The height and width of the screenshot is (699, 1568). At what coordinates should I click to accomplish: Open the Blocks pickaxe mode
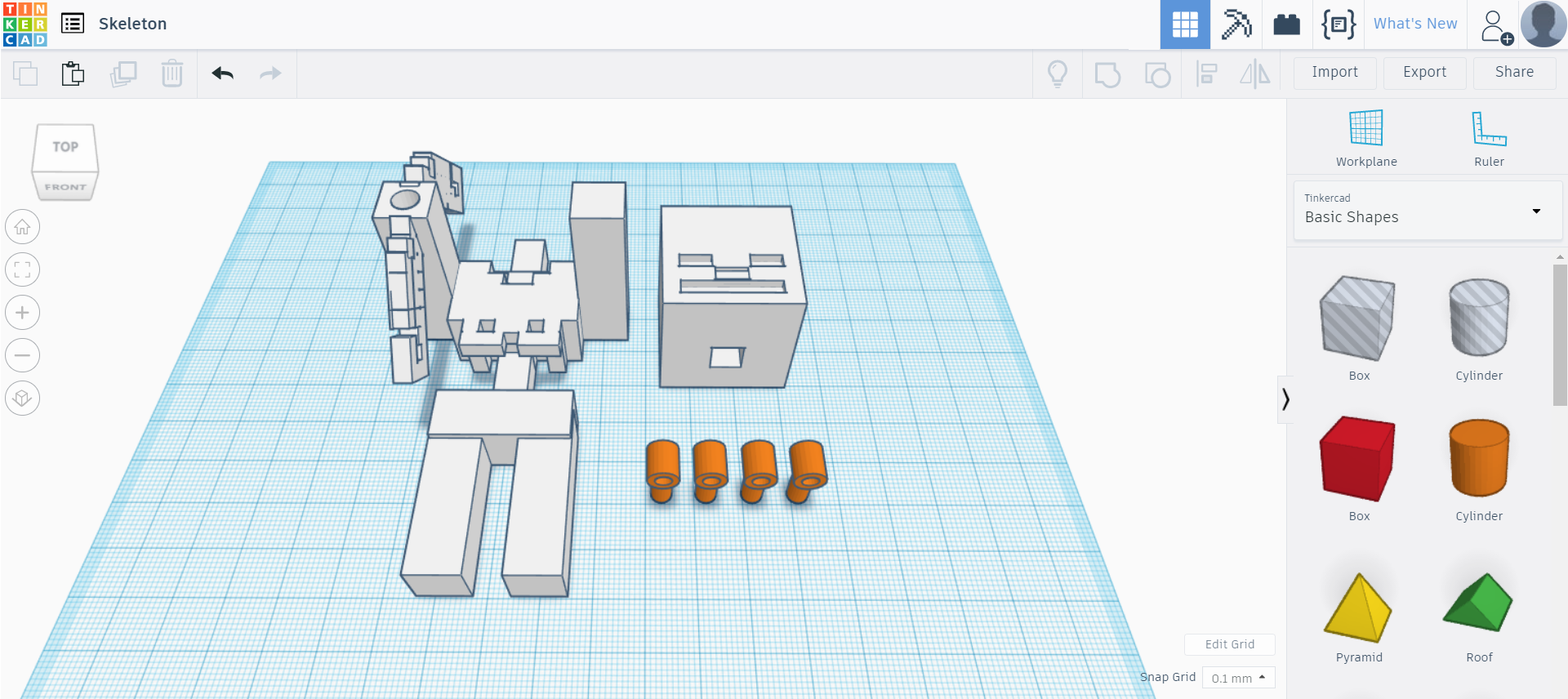coord(1236,24)
